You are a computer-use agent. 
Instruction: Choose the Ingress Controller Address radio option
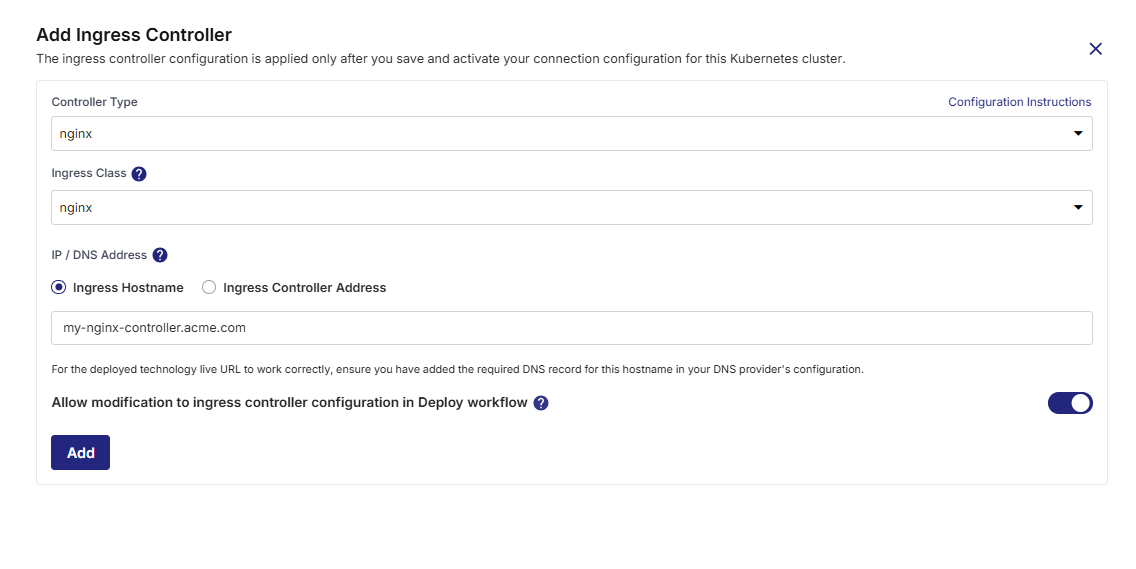click(209, 288)
